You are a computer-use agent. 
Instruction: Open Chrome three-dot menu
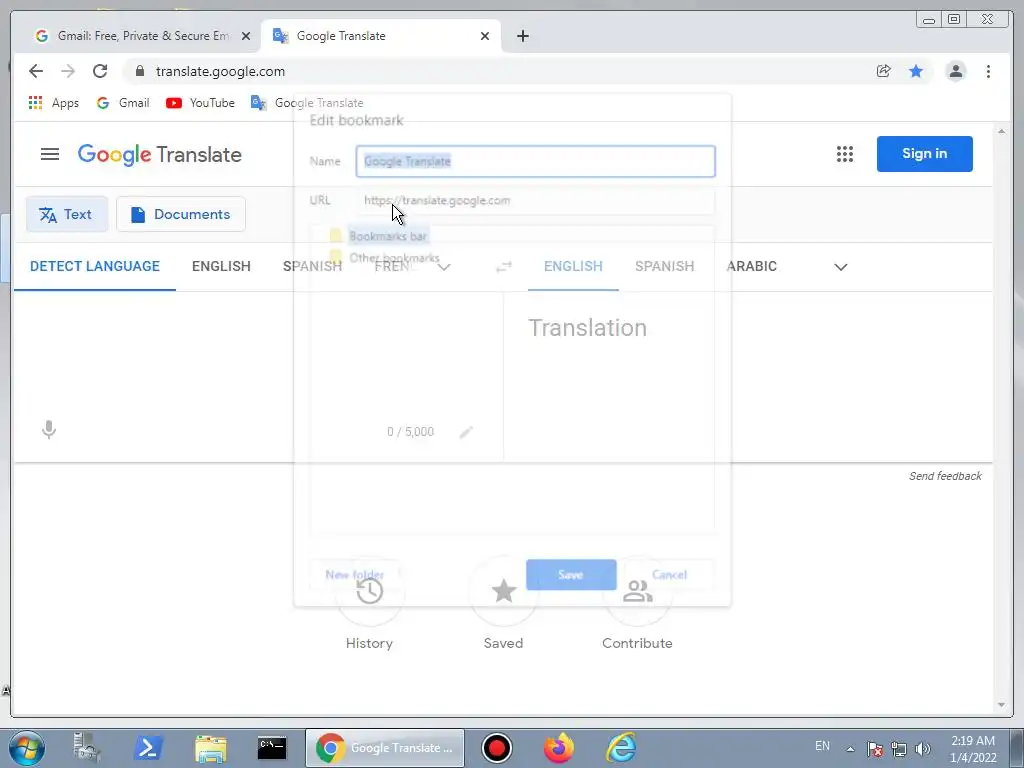coord(988,71)
